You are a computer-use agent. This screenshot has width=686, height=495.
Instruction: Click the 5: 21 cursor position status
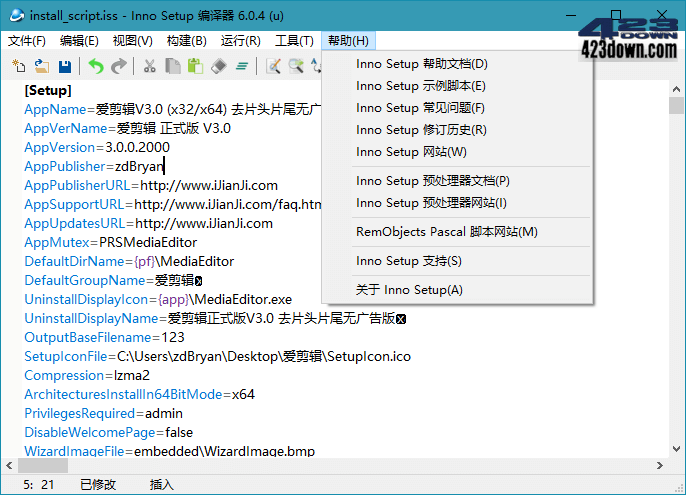tap(38, 484)
